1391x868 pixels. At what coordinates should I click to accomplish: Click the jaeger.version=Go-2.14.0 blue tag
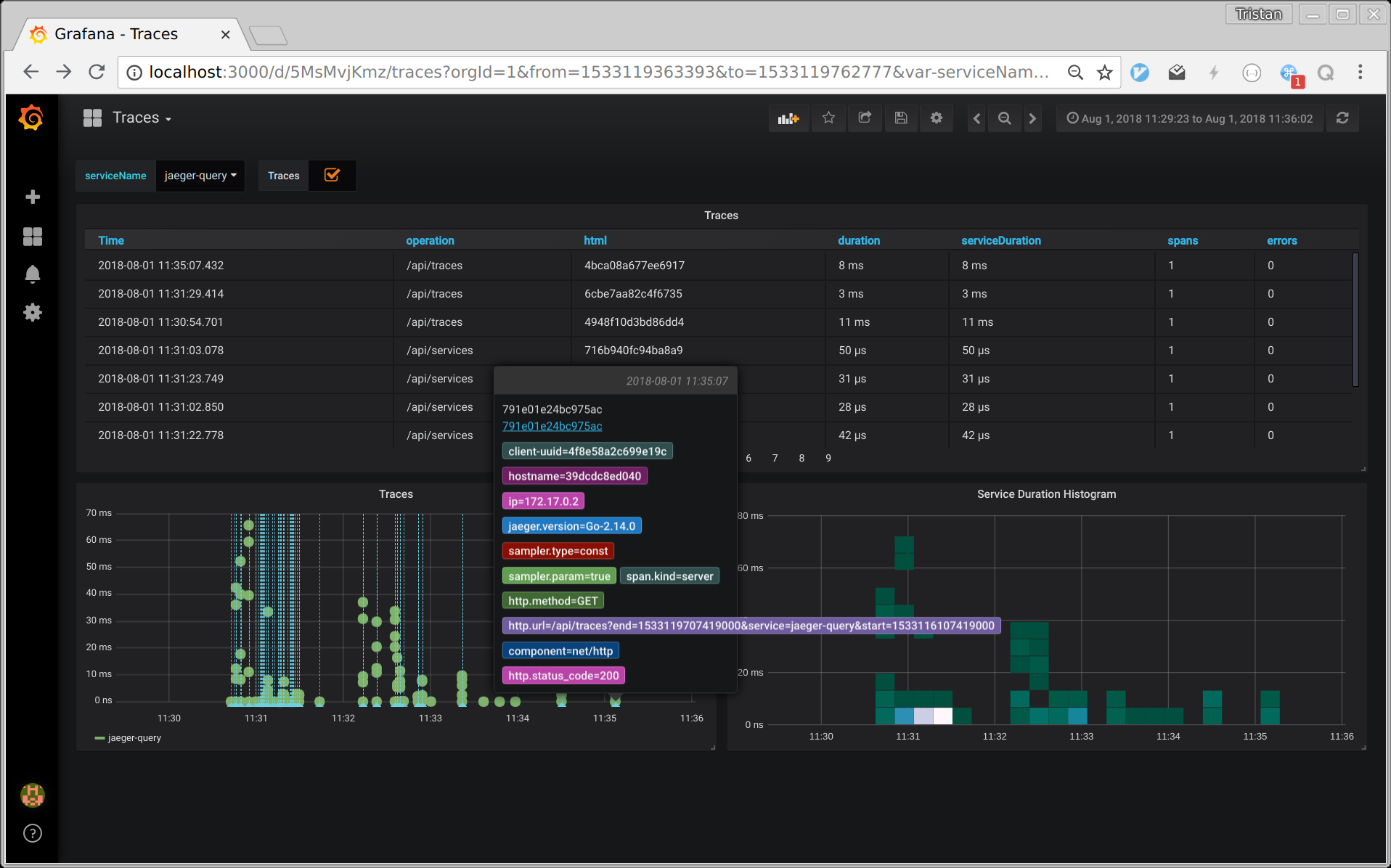pos(572,526)
